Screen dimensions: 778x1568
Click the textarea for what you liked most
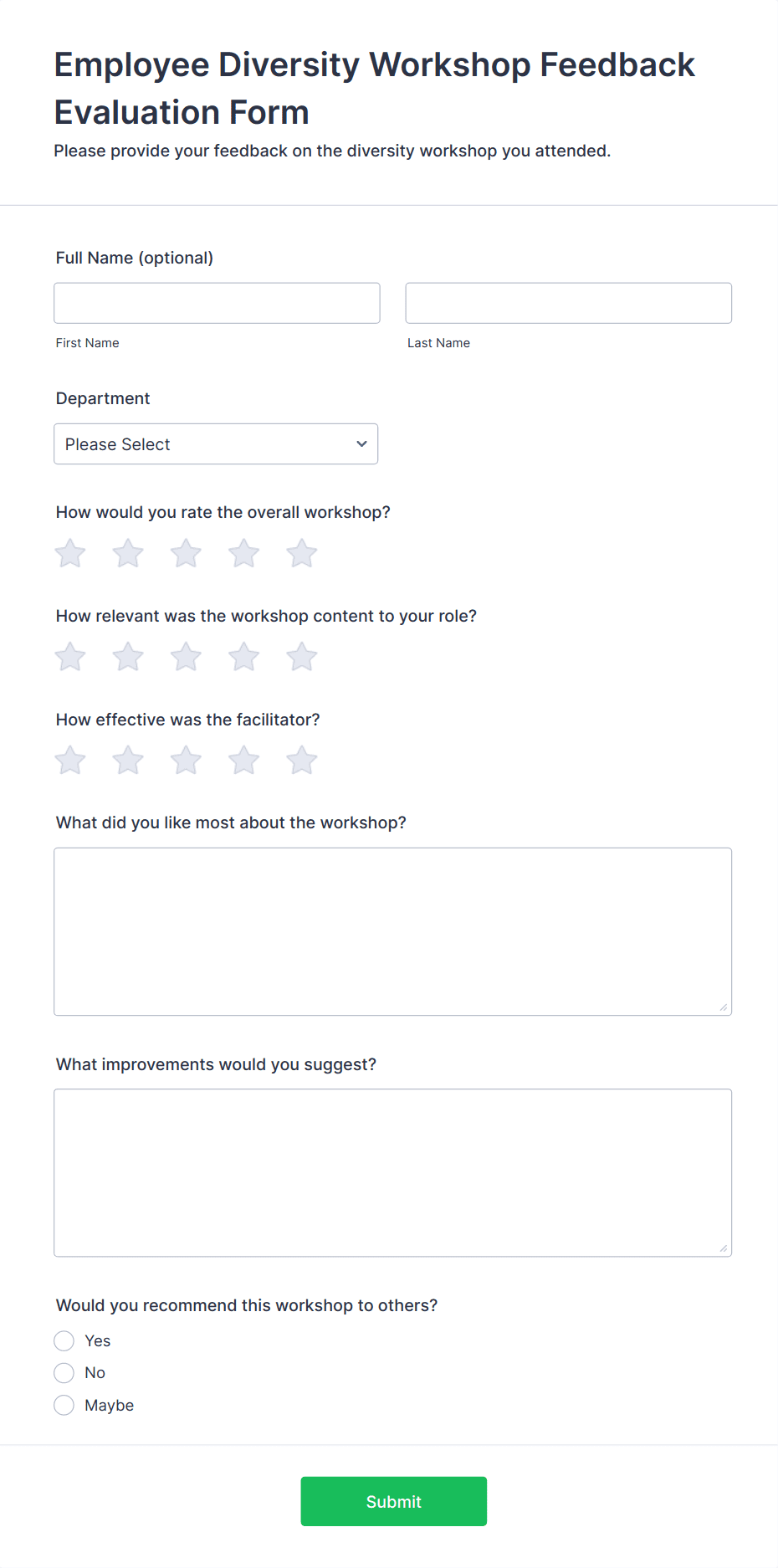point(392,929)
